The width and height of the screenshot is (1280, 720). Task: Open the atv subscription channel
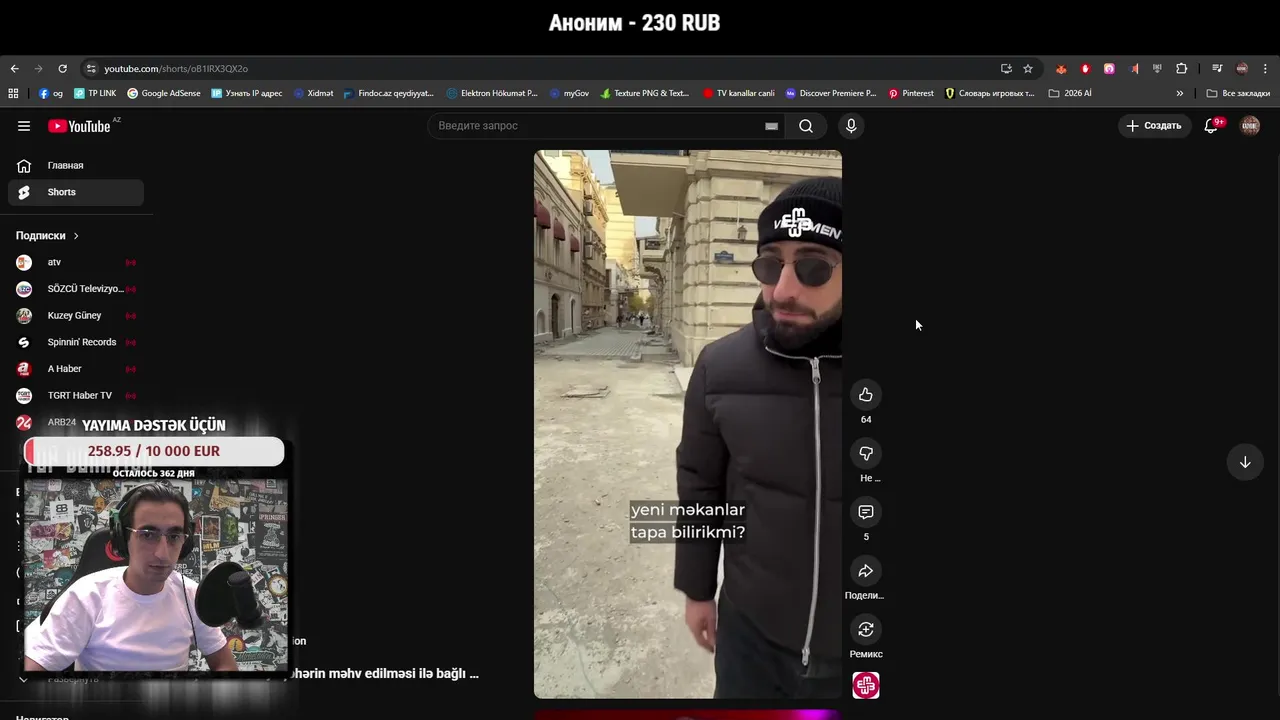pyautogui.click(x=76, y=262)
